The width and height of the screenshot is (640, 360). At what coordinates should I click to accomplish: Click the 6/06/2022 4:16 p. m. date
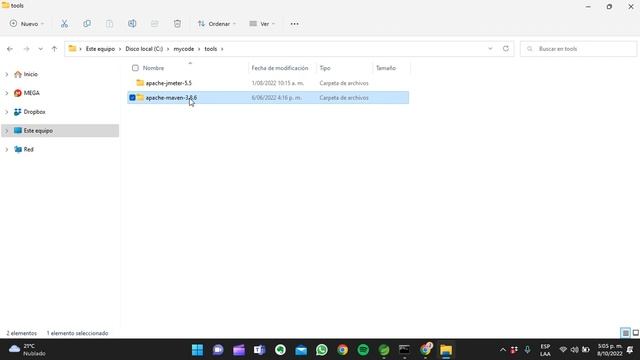[x=276, y=98]
